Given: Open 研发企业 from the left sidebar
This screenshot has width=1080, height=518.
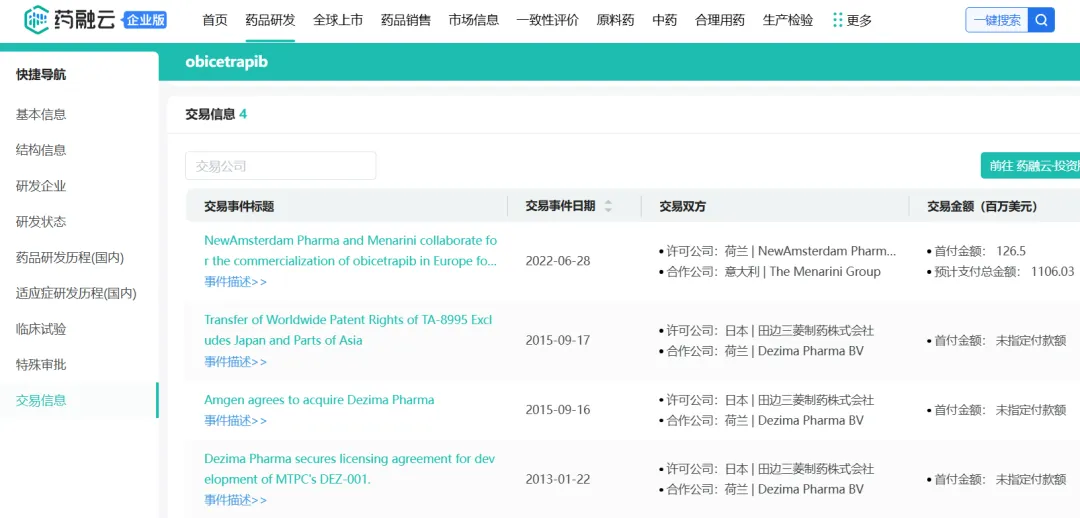Looking at the screenshot, I should click(41, 186).
